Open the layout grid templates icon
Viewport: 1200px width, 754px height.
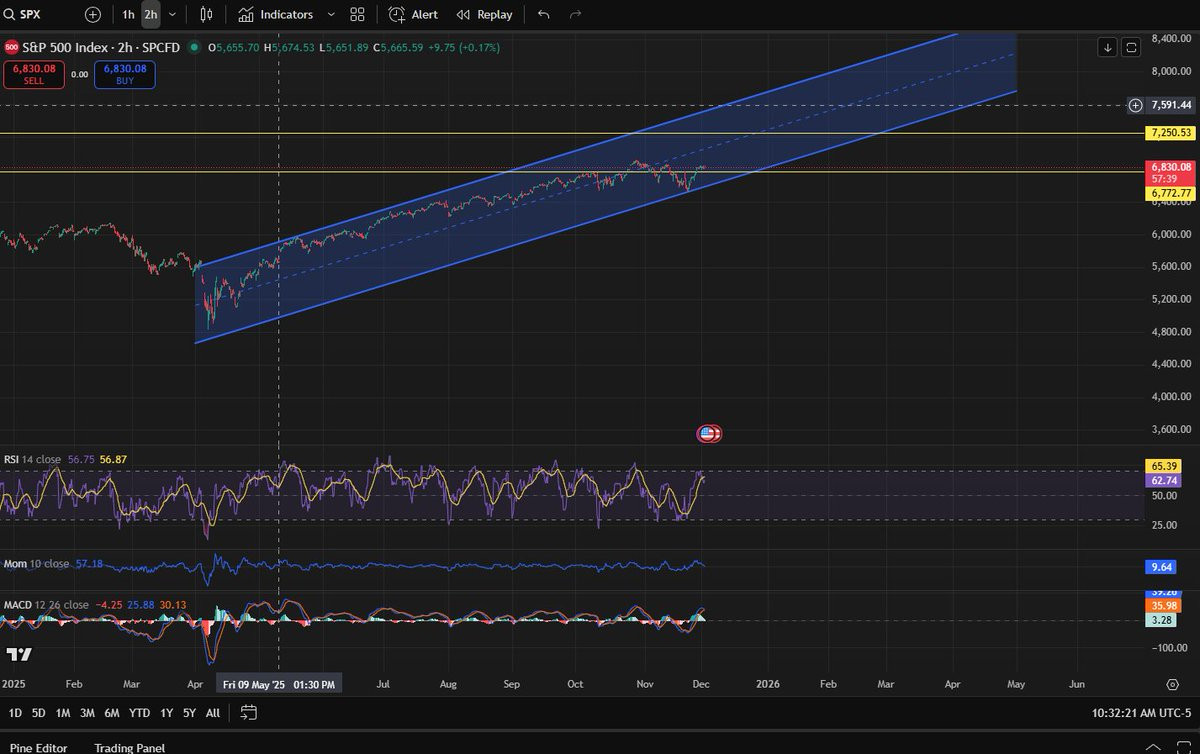357,15
